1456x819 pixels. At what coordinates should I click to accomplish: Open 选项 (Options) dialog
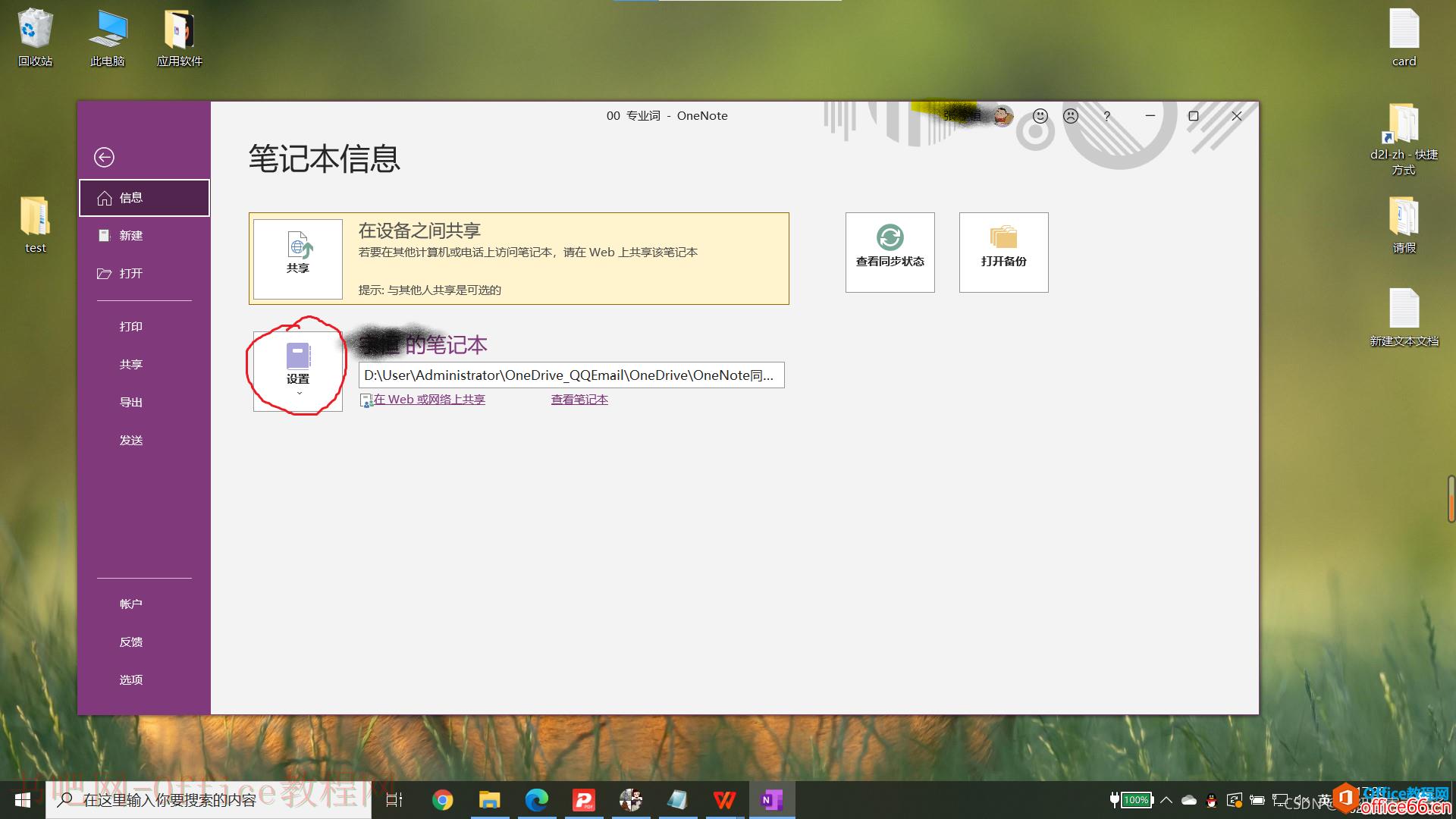coord(144,680)
